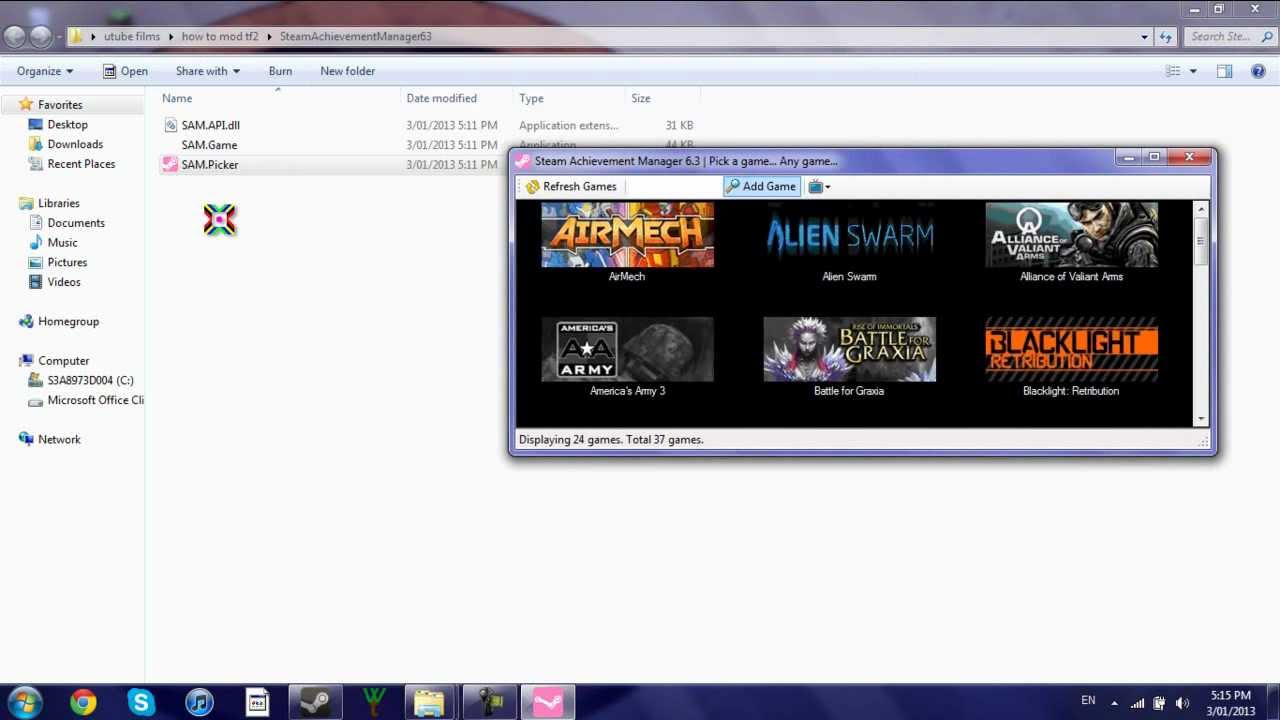Sort files by Date modified column
This screenshot has width=1280, height=720.
(x=441, y=98)
